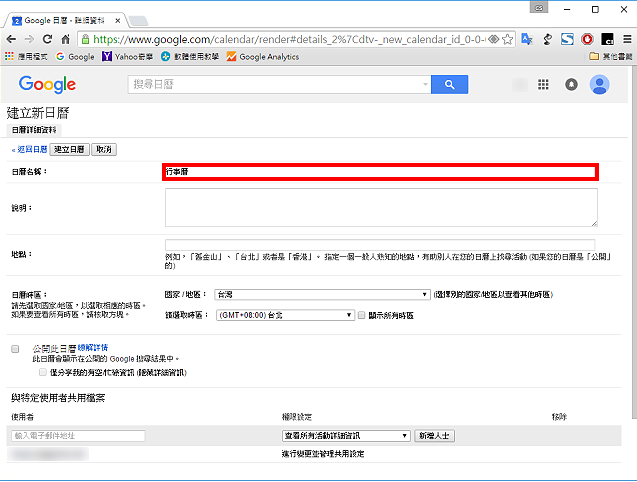
Task: Open the time zone dropdown (GMT+08:00) 台北
Action: point(285,315)
